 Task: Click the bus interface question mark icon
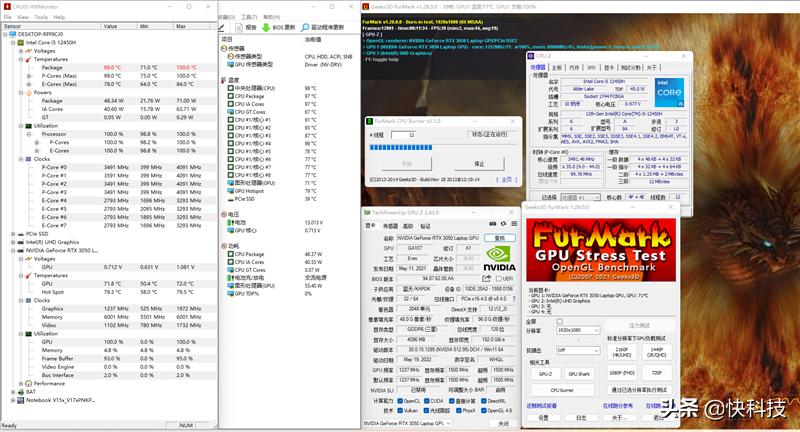[514, 299]
